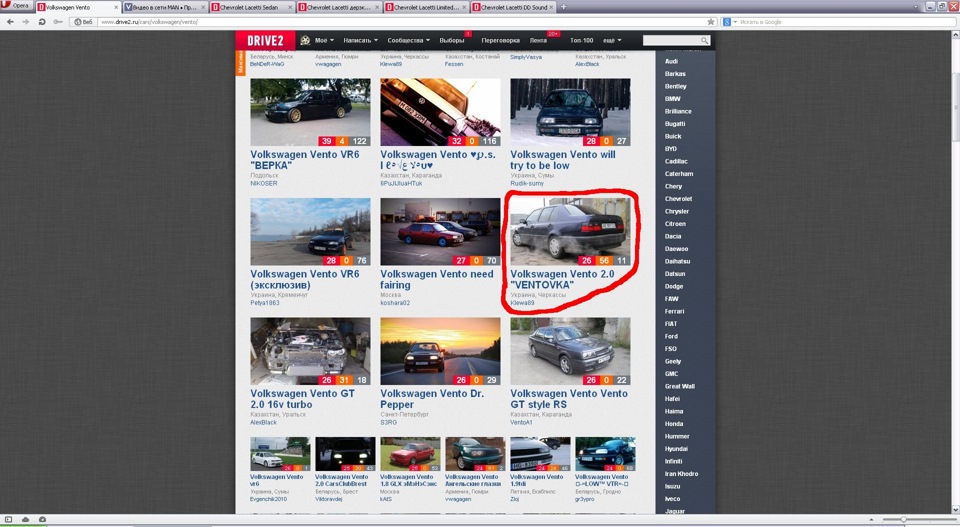Viewport: 960px width, 527px height.
Task: Click the user avatar icon beside Мое
Action: [305, 40]
